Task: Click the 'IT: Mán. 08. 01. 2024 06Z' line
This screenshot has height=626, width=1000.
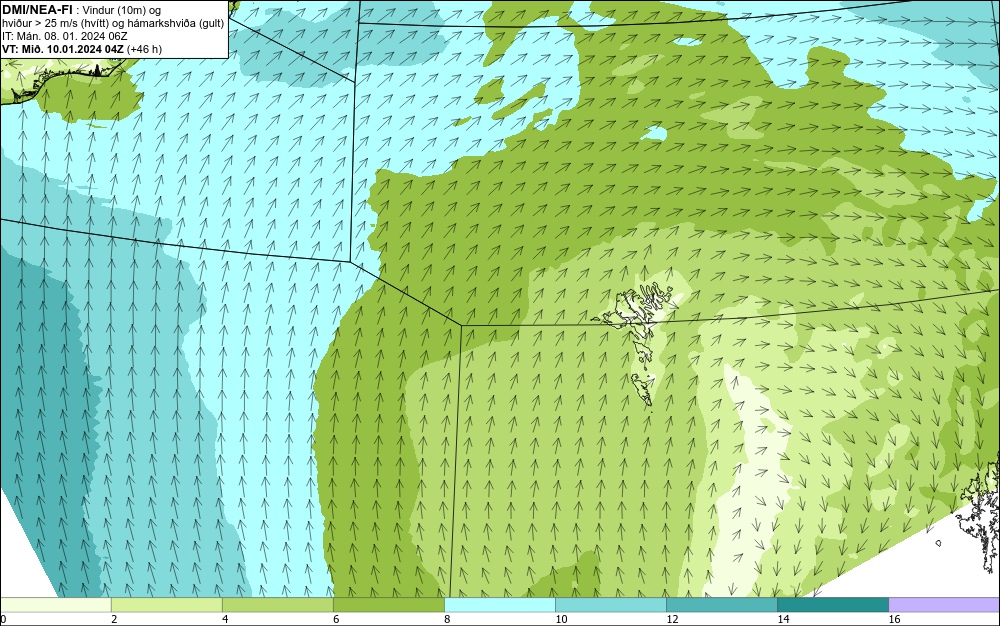Action: 64,36
